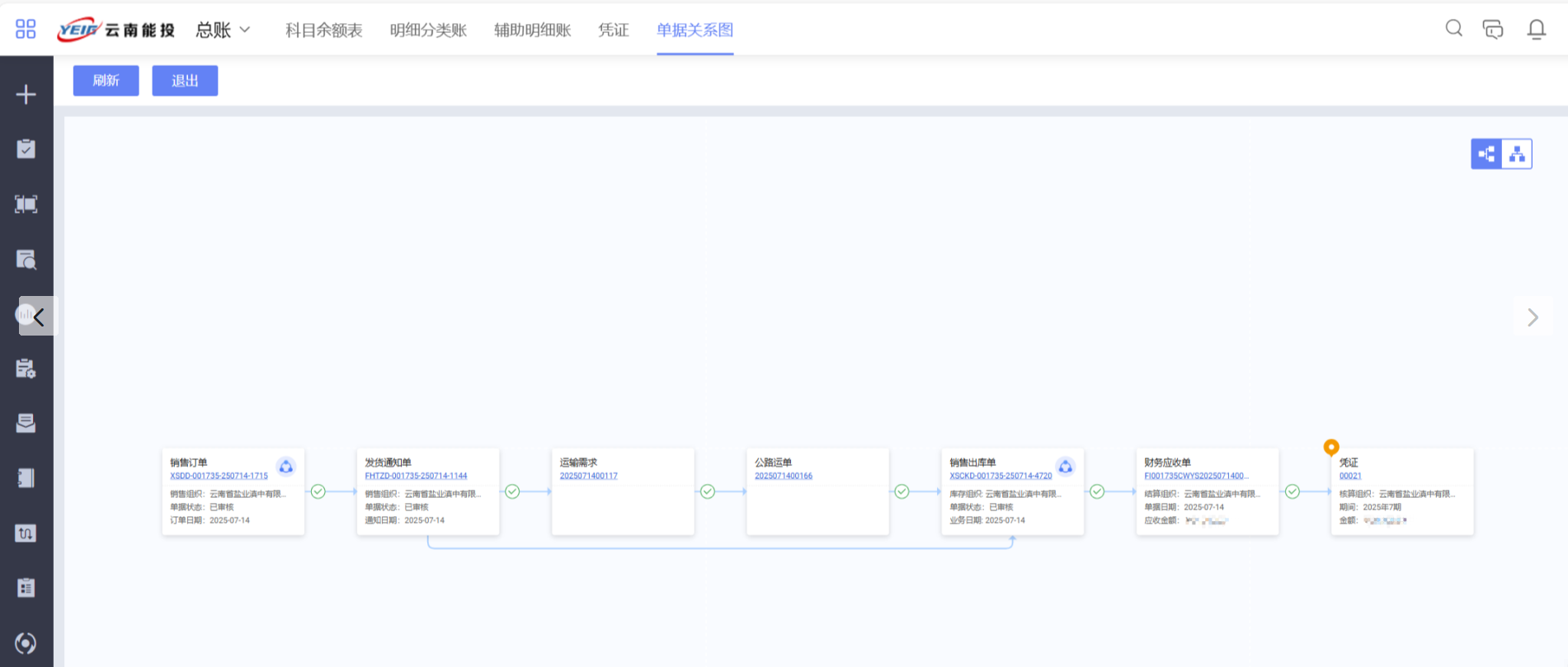The image size is (1568, 667).
Task: Click the plus icon in sidebar
Action: 26,95
